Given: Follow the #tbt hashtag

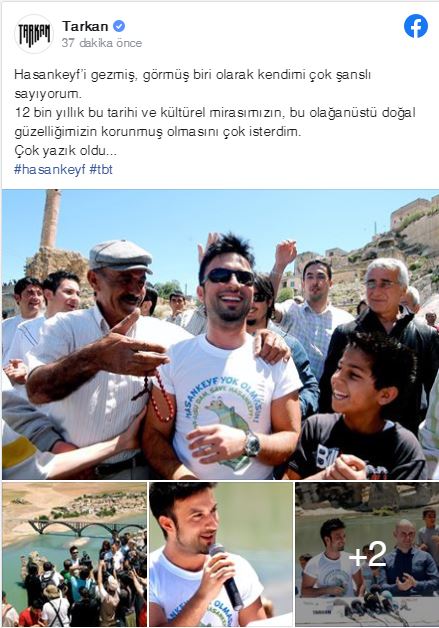Looking at the screenshot, I should pyautogui.click(x=101, y=169).
